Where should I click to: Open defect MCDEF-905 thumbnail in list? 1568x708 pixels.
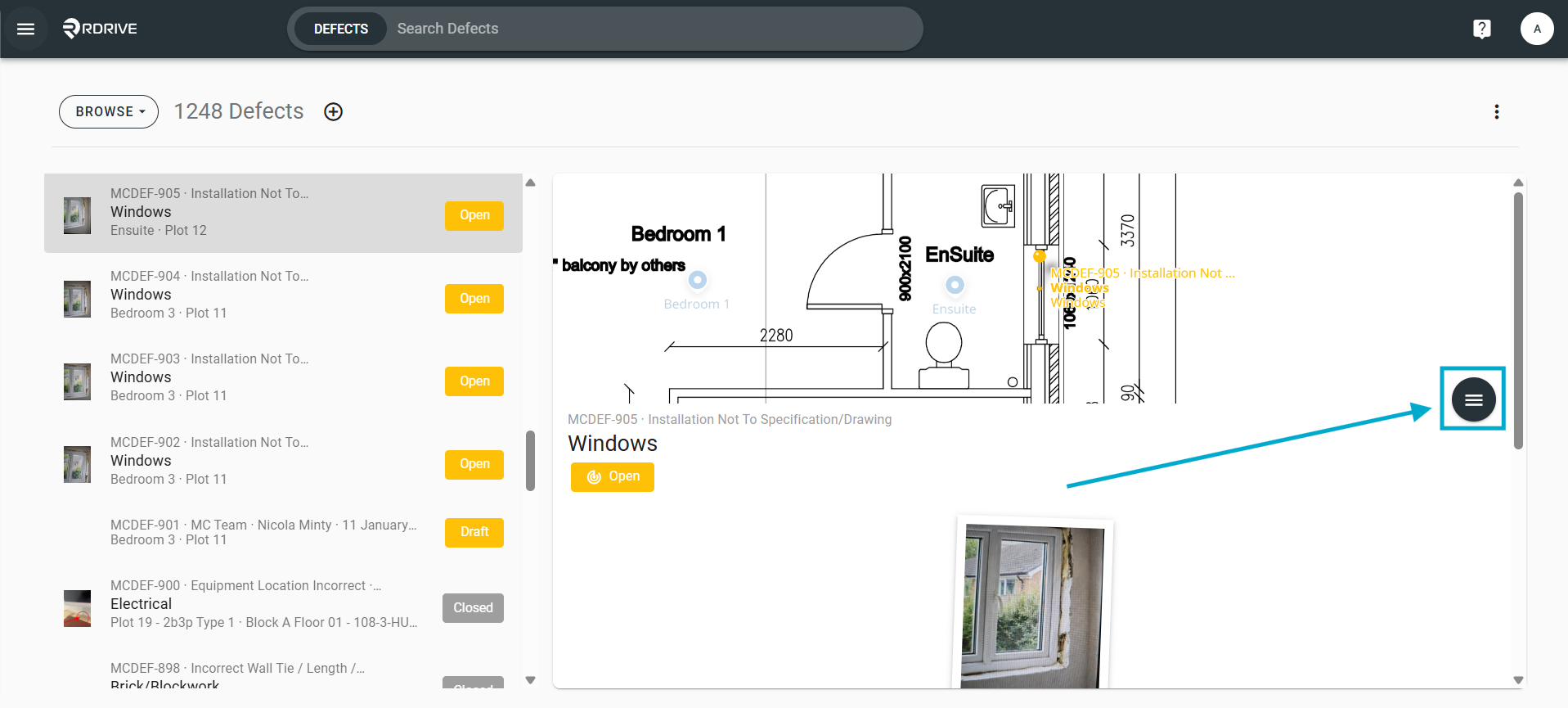point(78,215)
